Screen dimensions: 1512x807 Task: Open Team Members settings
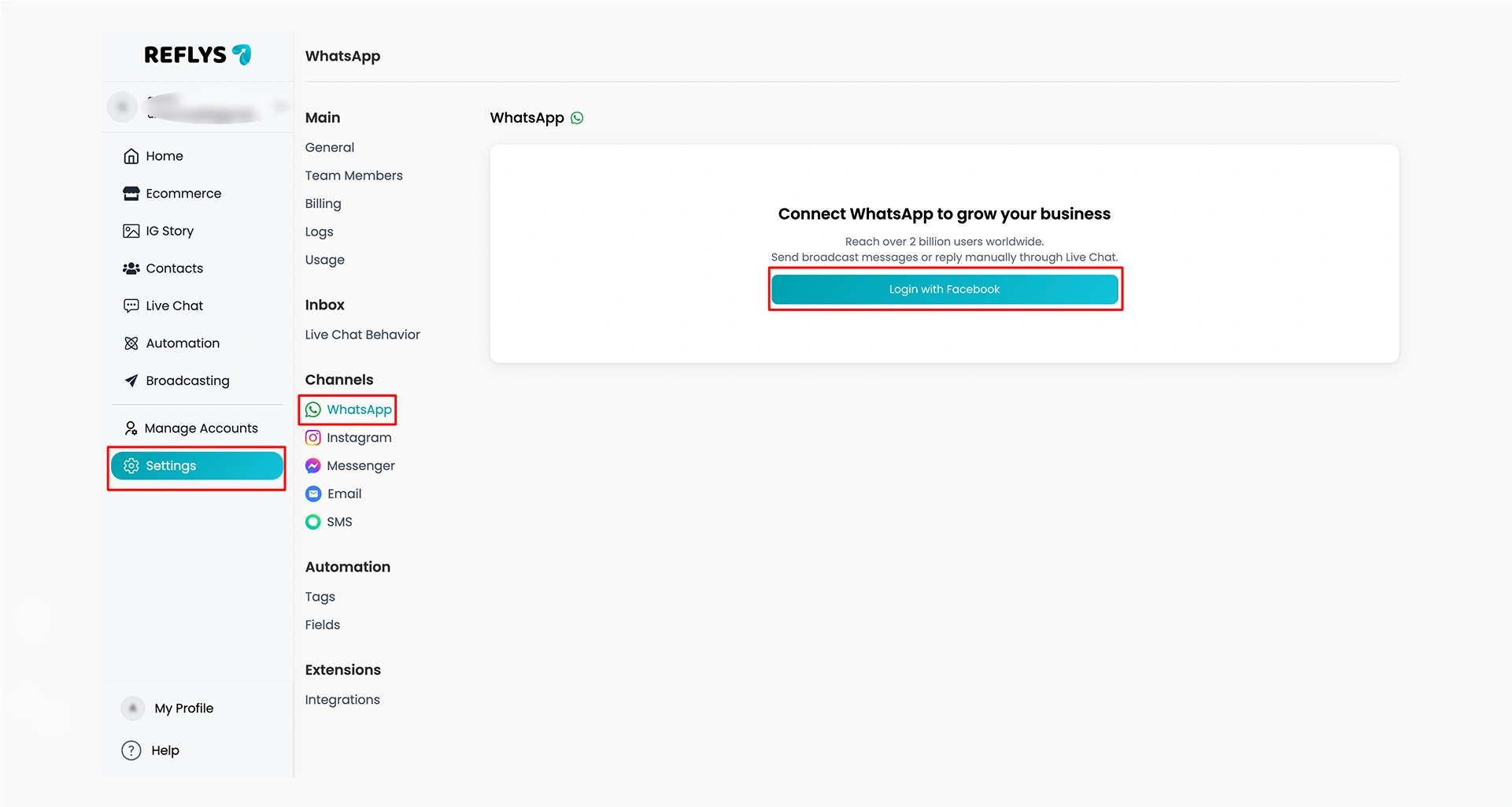coord(354,176)
